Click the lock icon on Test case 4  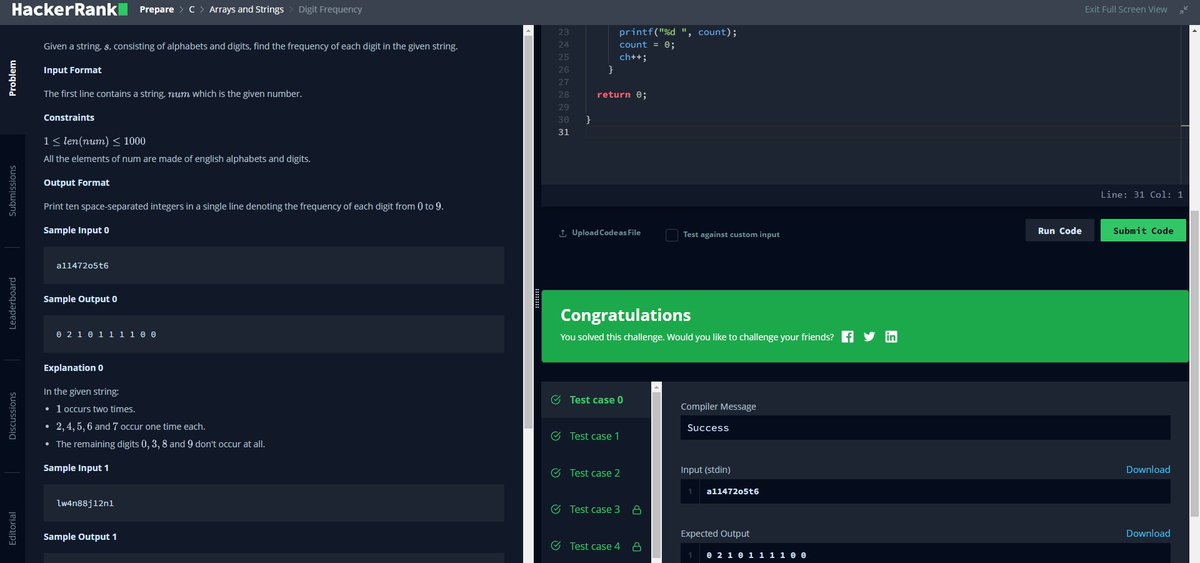pos(637,546)
